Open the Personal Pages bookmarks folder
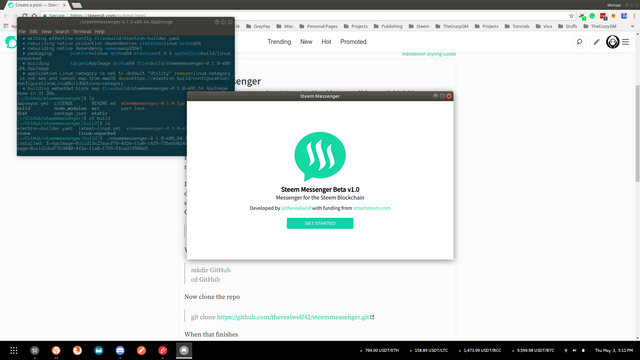 pos(318,26)
